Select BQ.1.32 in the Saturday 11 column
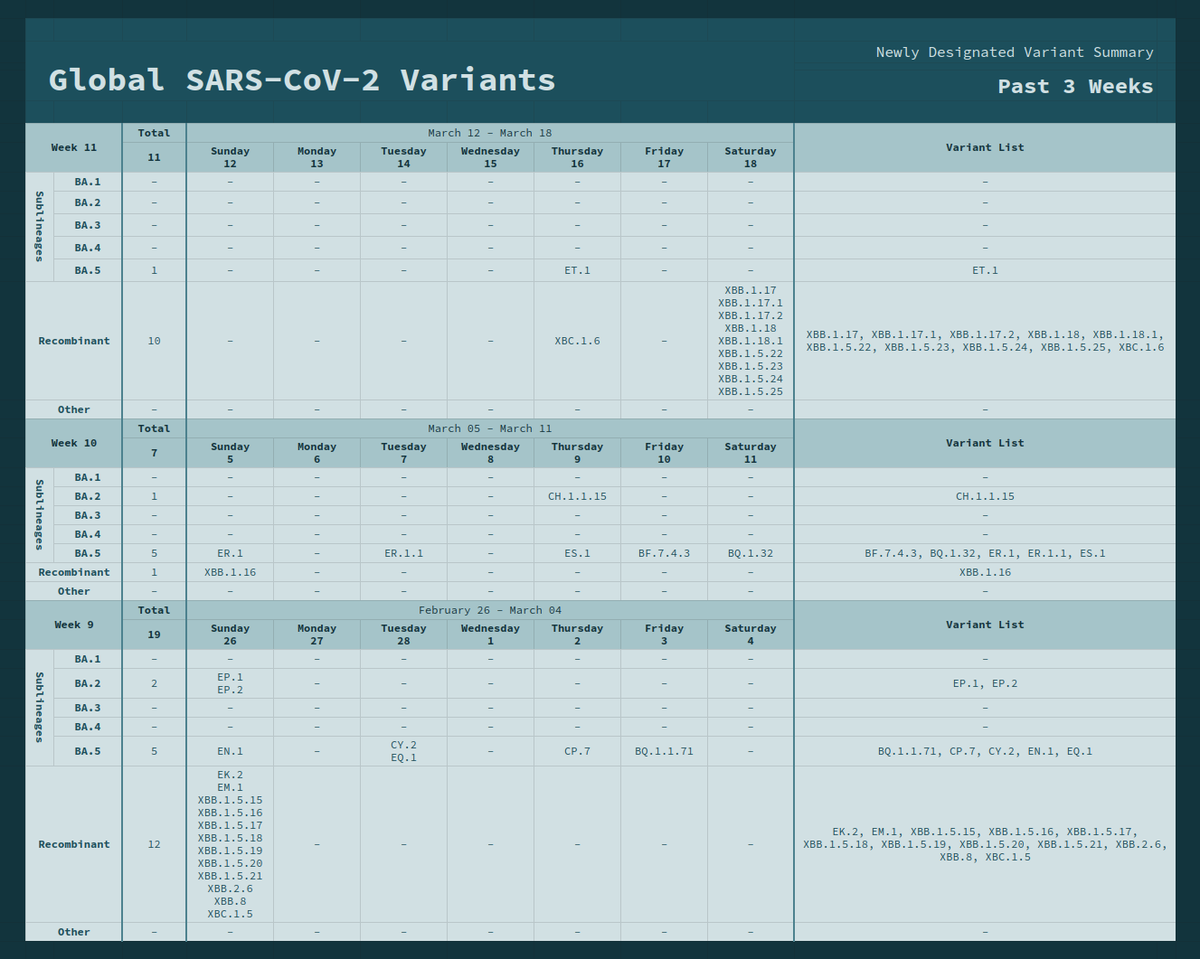This screenshot has height=959, width=1200. tap(750, 553)
